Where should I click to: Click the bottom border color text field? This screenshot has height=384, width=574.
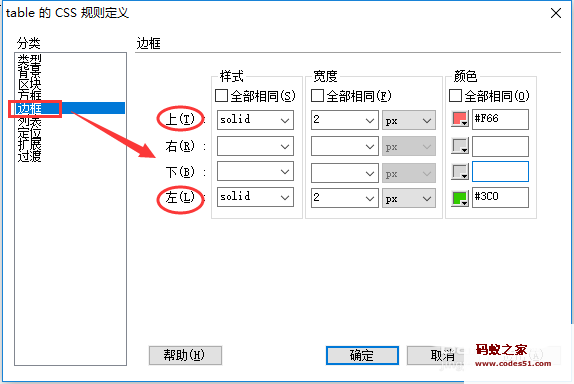(x=500, y=171)
